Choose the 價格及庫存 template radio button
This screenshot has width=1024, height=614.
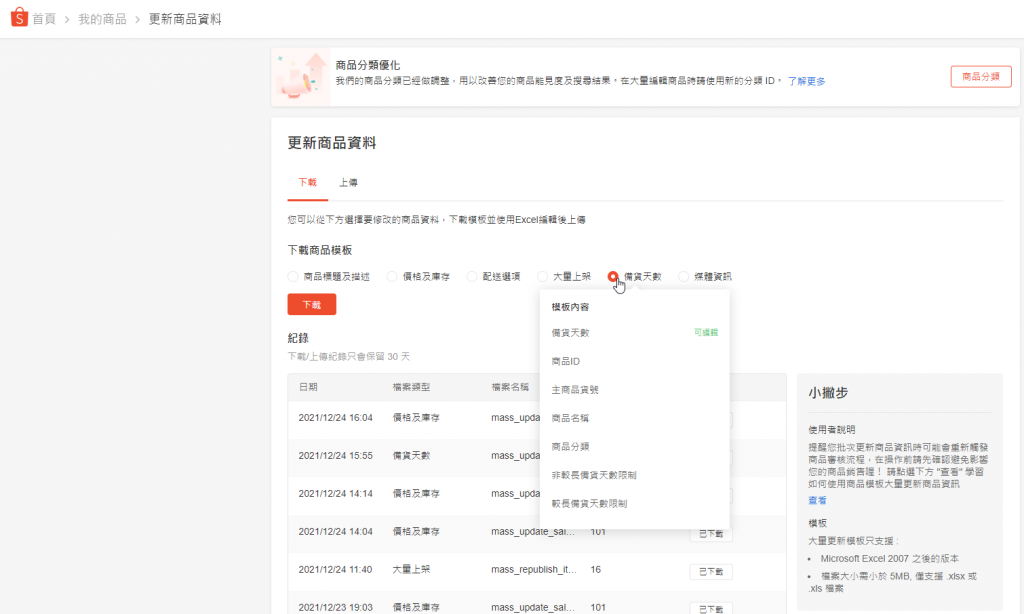click(x=392, y=276)
